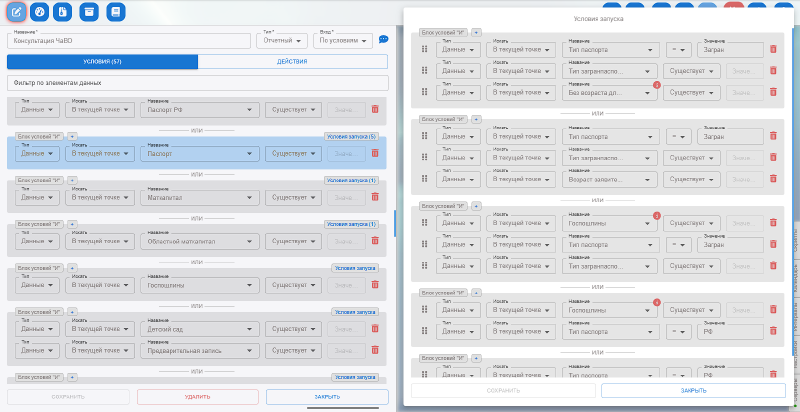Click the document file icon in toolbar
The height and width of the screenshot is (412, 800).
pos(63,13)
